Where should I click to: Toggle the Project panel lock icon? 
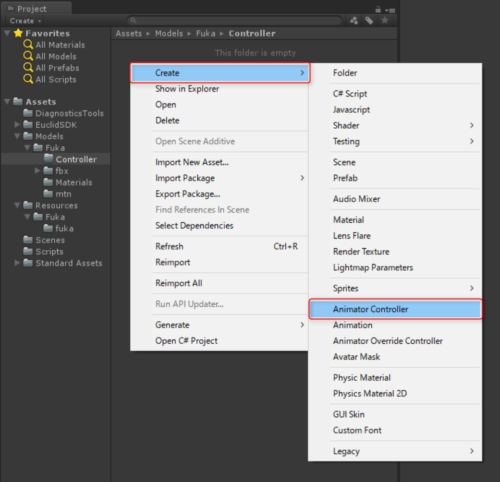click(x=378, y=10)
